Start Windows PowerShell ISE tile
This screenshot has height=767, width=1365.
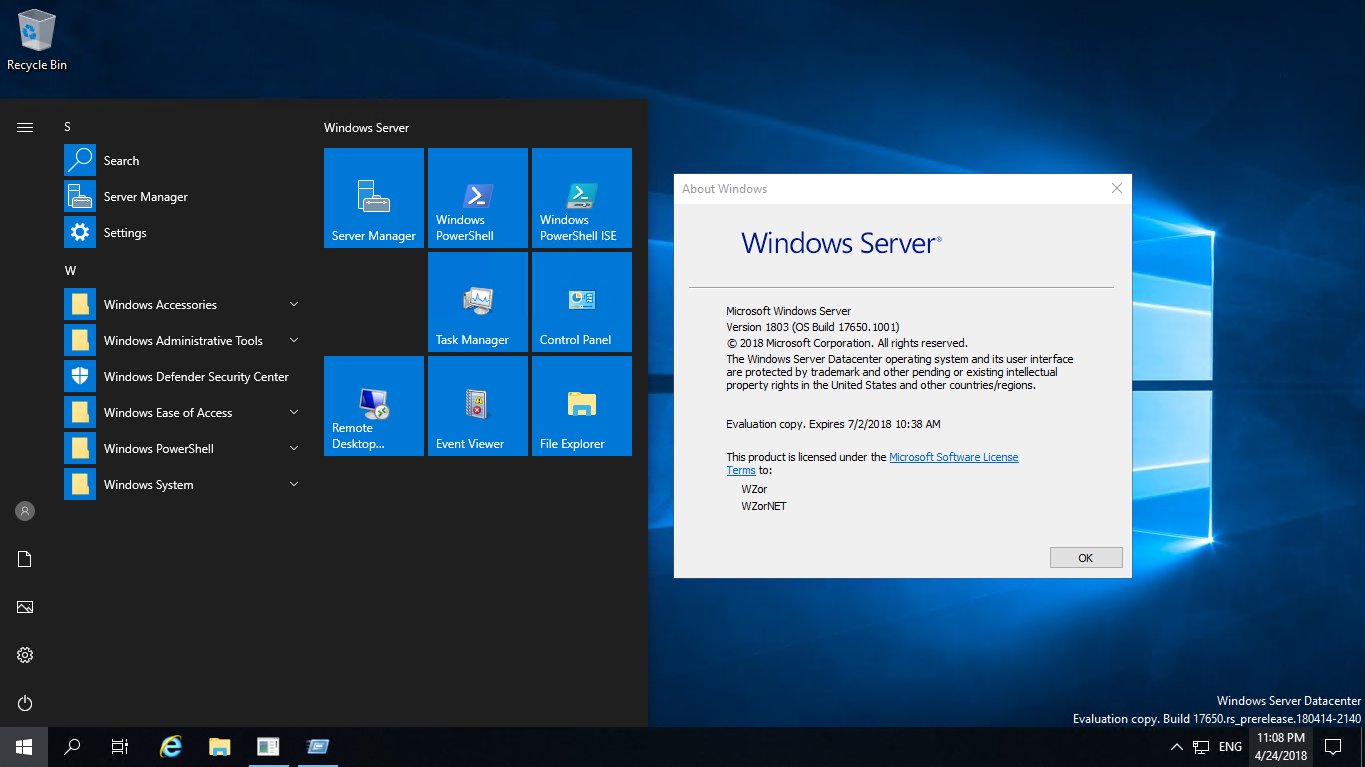point(581,197)
